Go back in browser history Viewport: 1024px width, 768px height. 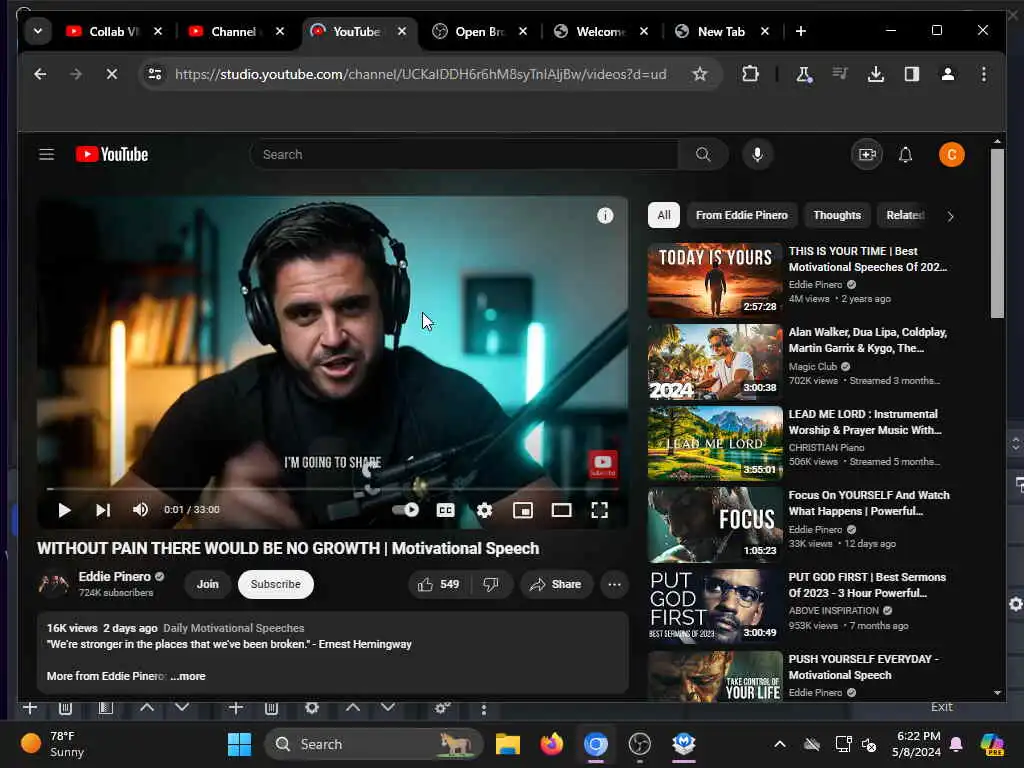tap(40, 74)
